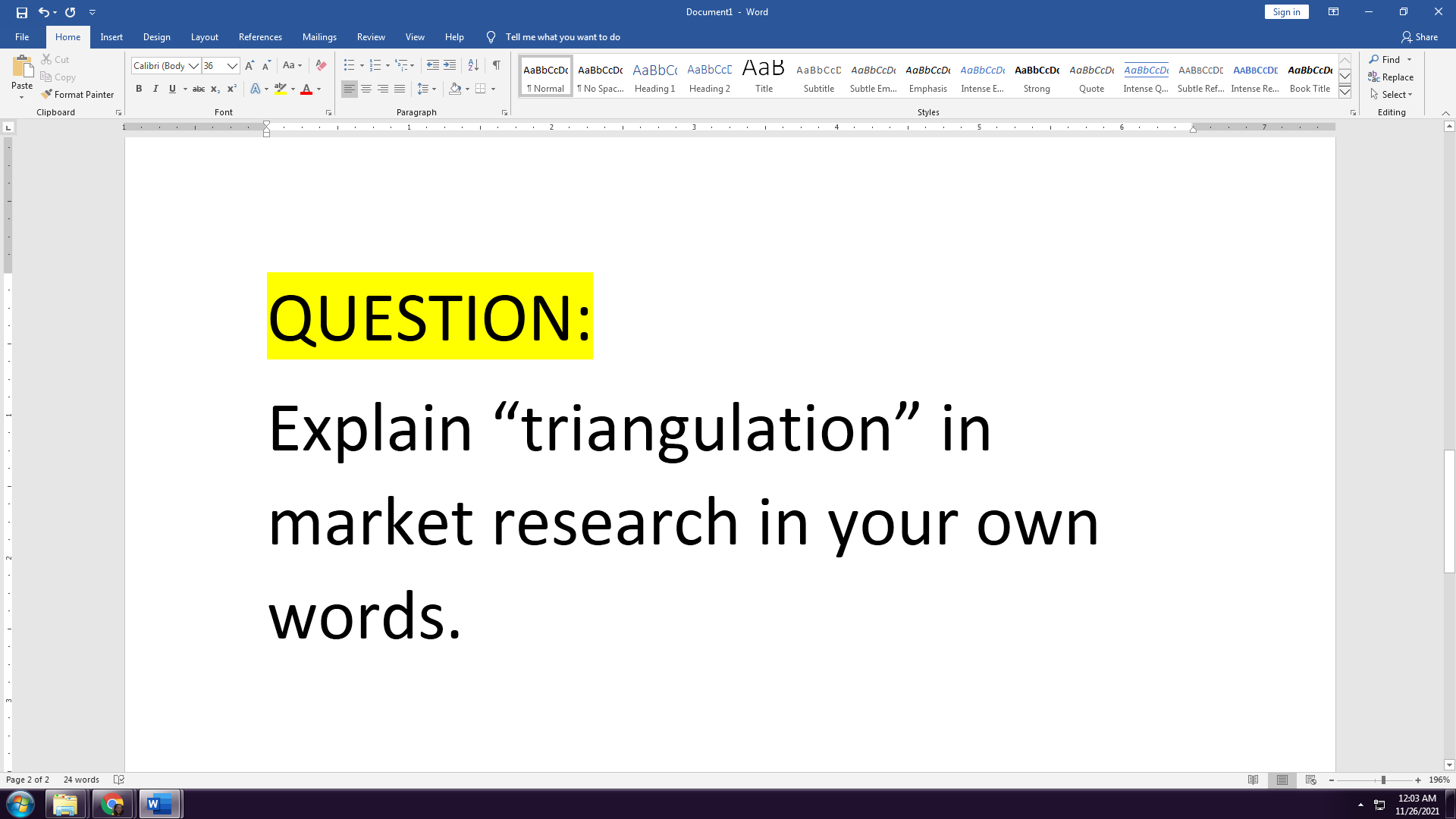Screen dimensions: 1456x819
Task: Click the Sign in button
Action: click(1286, 11)
